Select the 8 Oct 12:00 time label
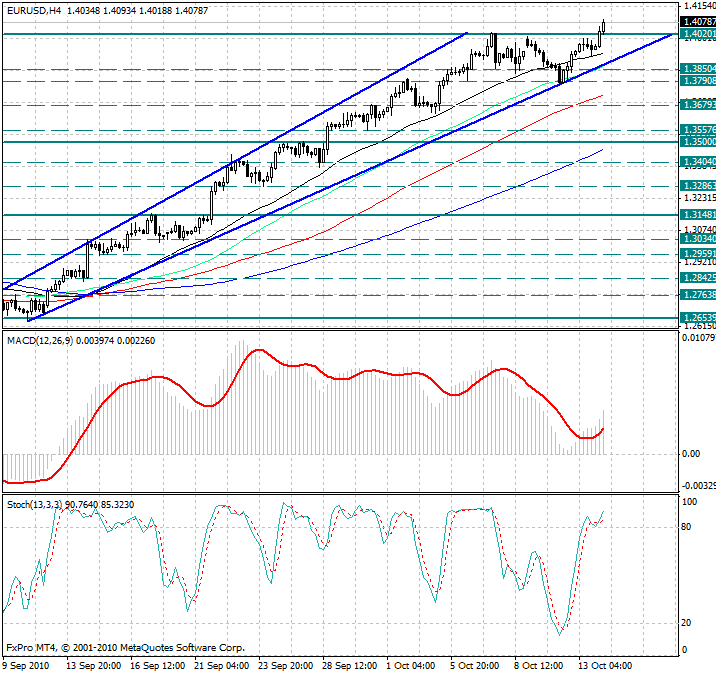 point(538,666)
